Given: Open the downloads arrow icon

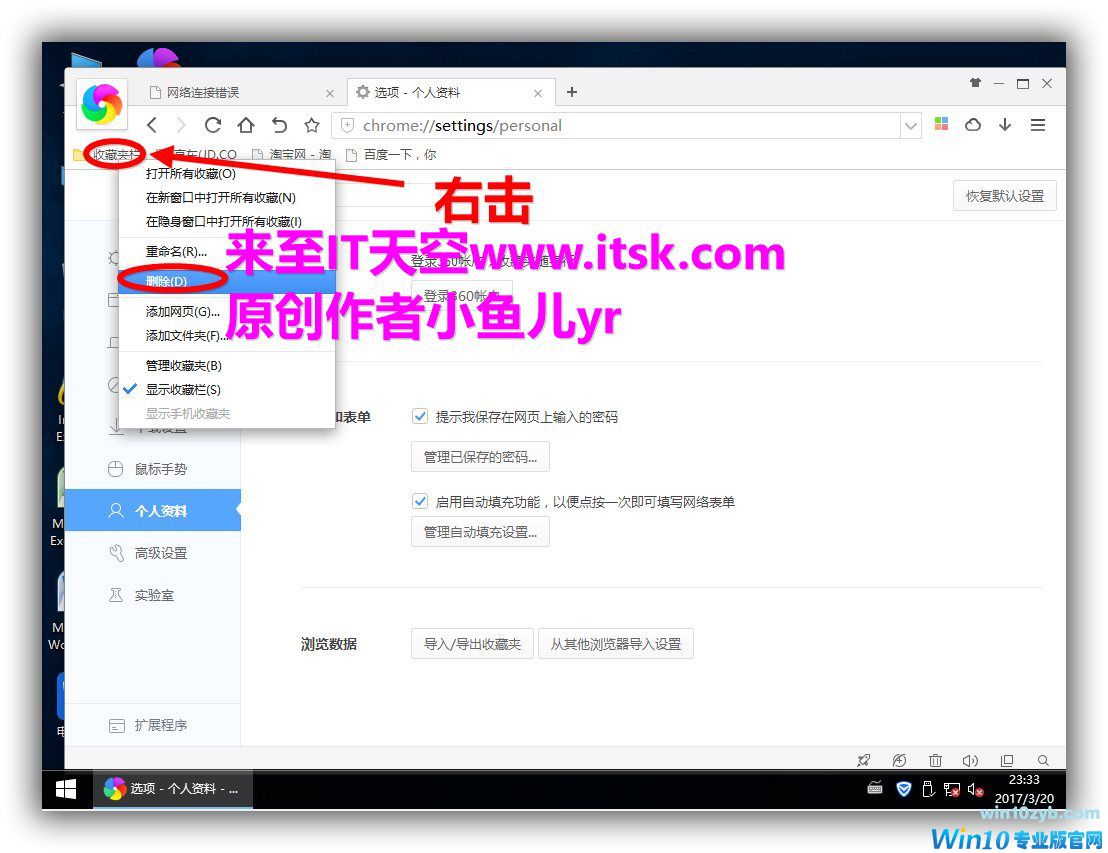Looking at the screenshot, I should click(x=1005, y=125).
